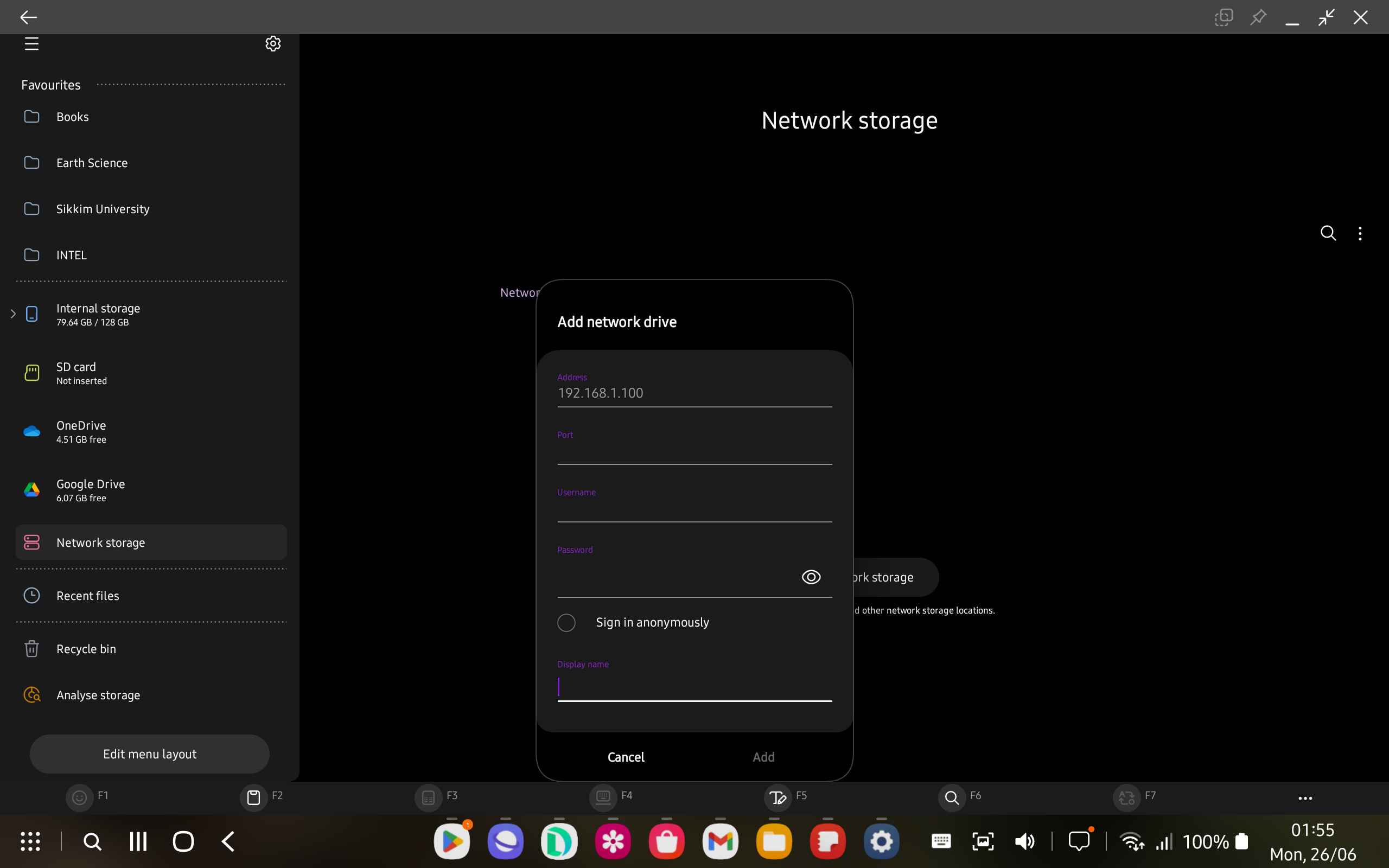Click Books folder in Favourites
This screenshot has width=1389, height=868.
pos(72,116)
